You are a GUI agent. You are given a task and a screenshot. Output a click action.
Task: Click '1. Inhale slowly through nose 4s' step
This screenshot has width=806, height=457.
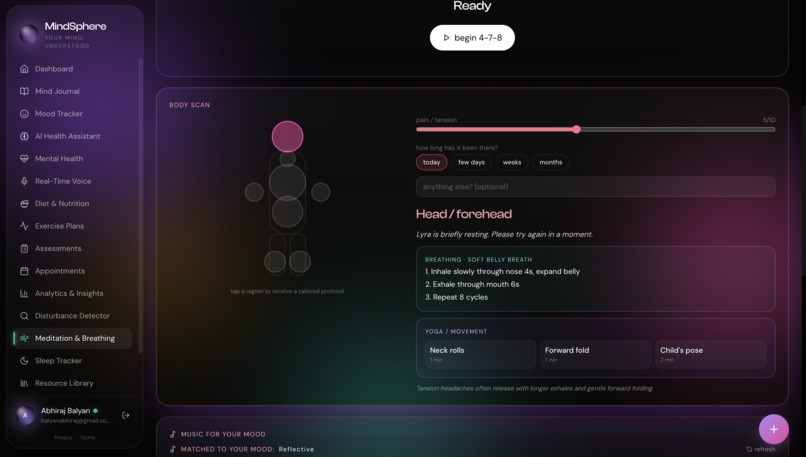point(502,271)
